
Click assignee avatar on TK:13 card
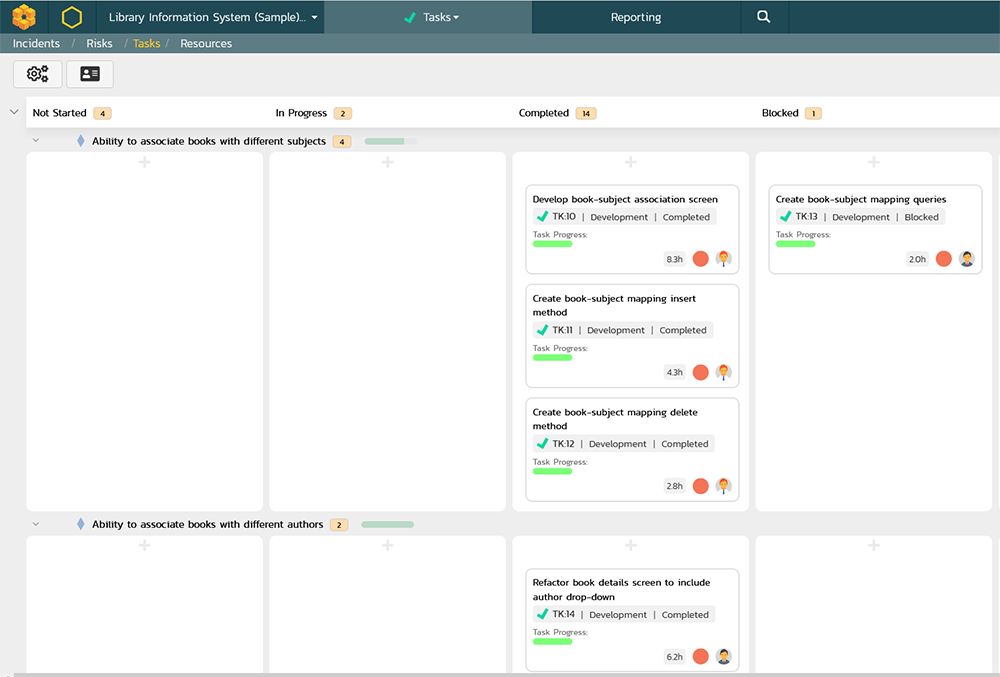pos(967,259)
